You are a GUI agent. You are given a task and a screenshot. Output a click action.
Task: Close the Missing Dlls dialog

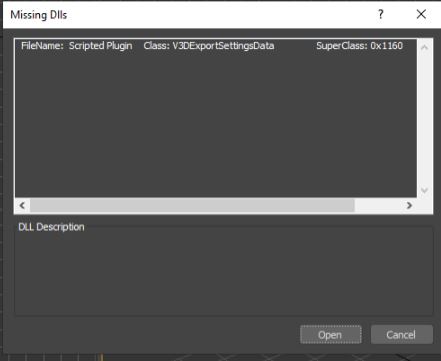pyautogui.click(x=421, y=14)
